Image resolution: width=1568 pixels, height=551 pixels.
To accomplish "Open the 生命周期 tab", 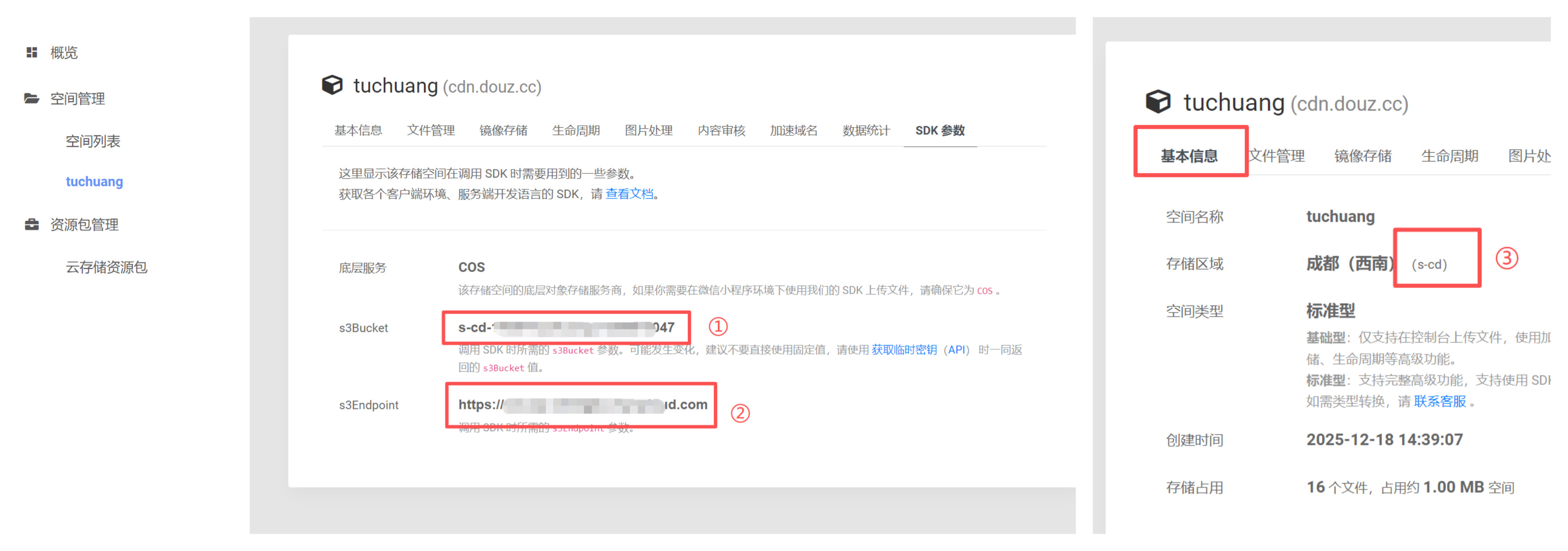I will pyautogui.click(x=575, y=129).
